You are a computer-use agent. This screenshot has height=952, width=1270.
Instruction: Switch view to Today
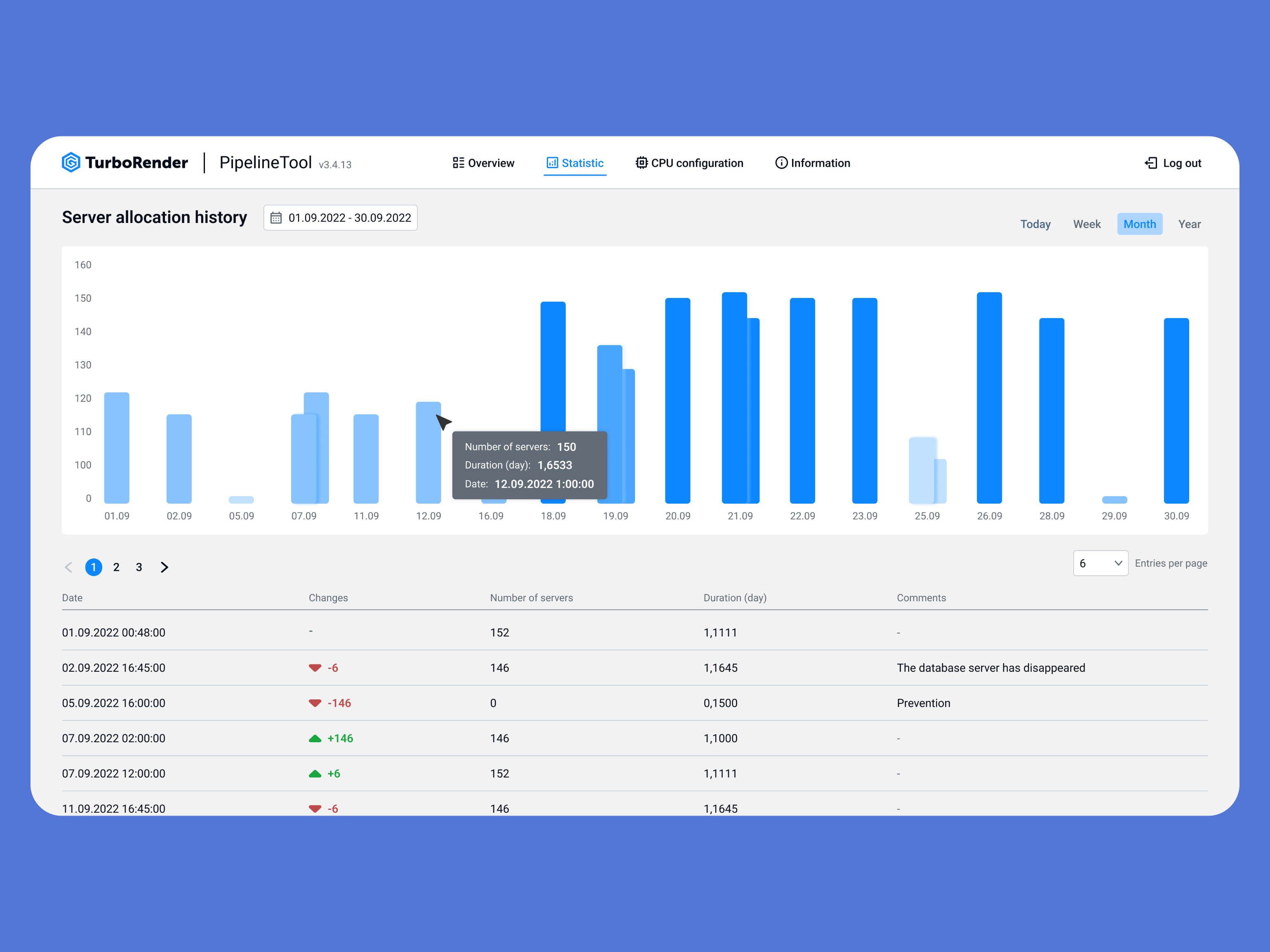tap(1035, 224)
